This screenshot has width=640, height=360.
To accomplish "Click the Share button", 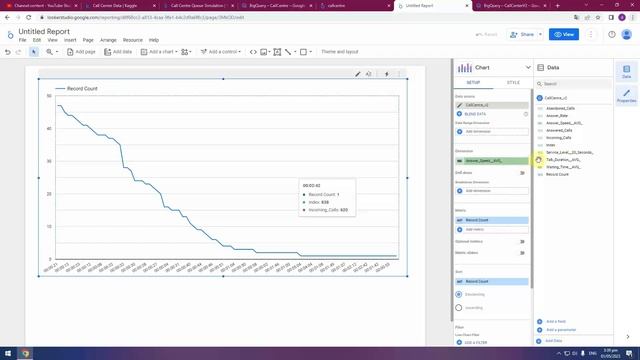I will (x=522, y=34).
